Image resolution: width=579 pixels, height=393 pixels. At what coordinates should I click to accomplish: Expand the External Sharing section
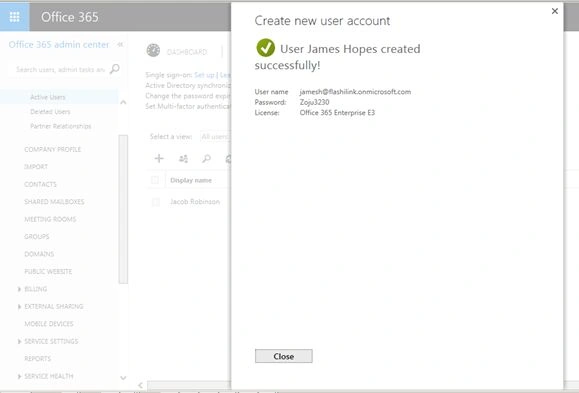click(19, 306)
